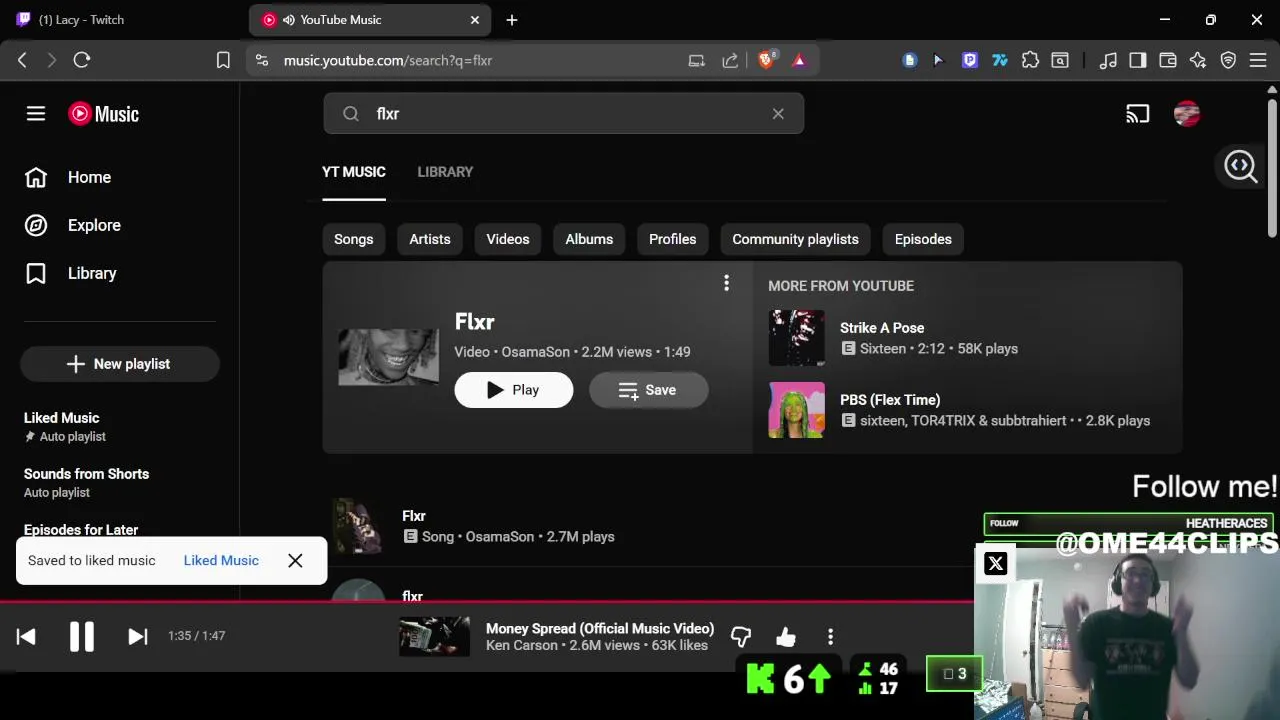Open the hamburger guide menu
1280x720 pixels.
[x=36, y=114]
